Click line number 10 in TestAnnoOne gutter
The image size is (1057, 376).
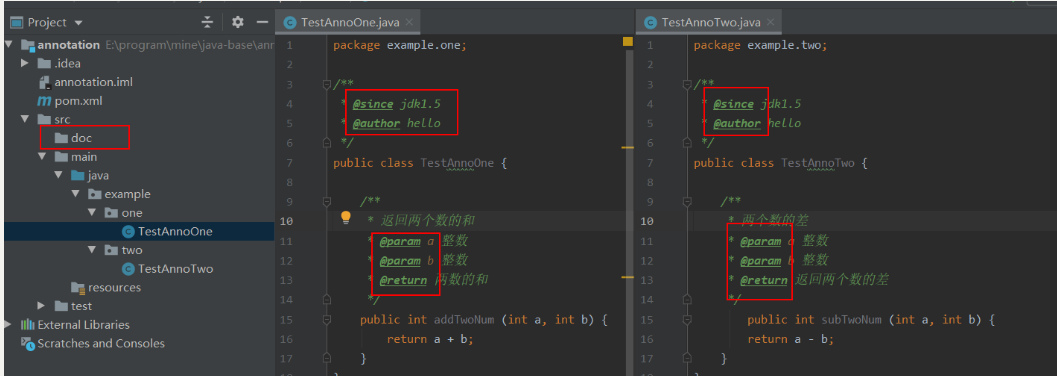[x=286, y=221]
